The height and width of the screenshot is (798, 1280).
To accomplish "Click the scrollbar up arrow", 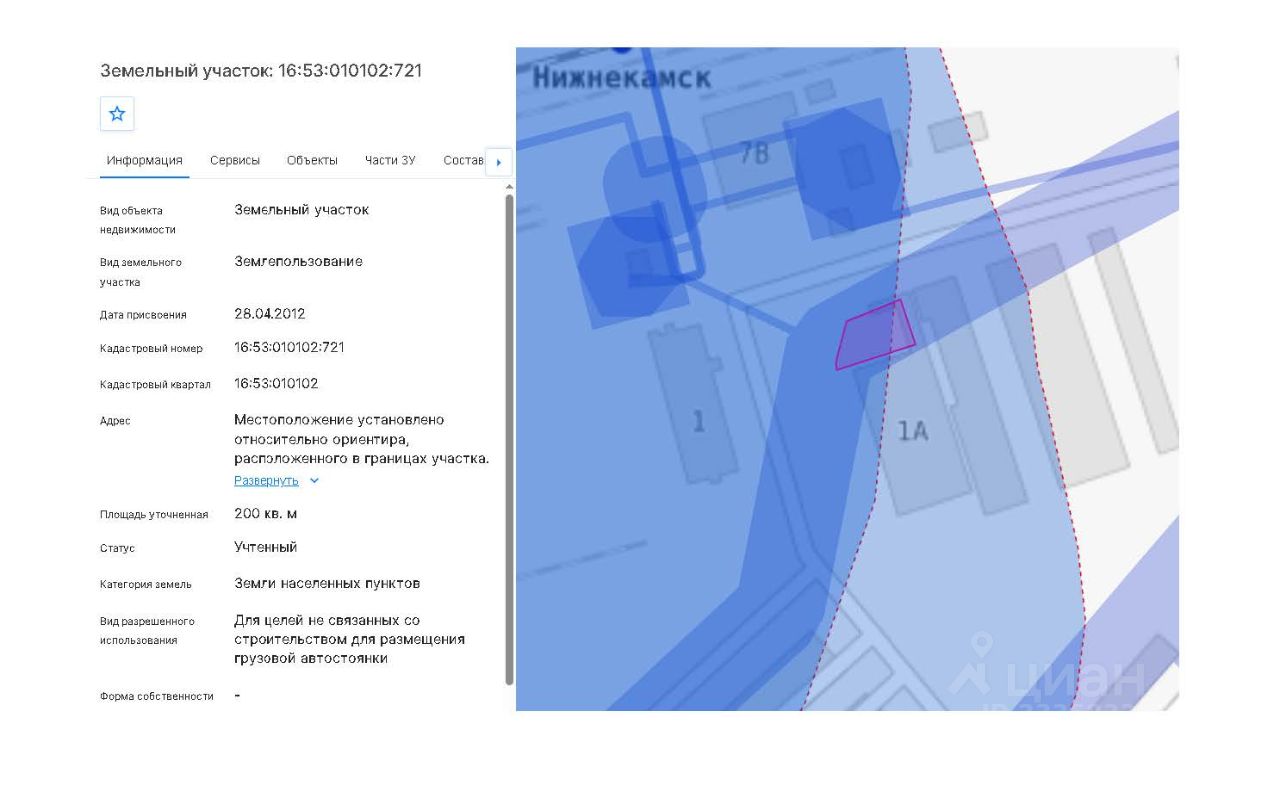I will click(509, 187).
